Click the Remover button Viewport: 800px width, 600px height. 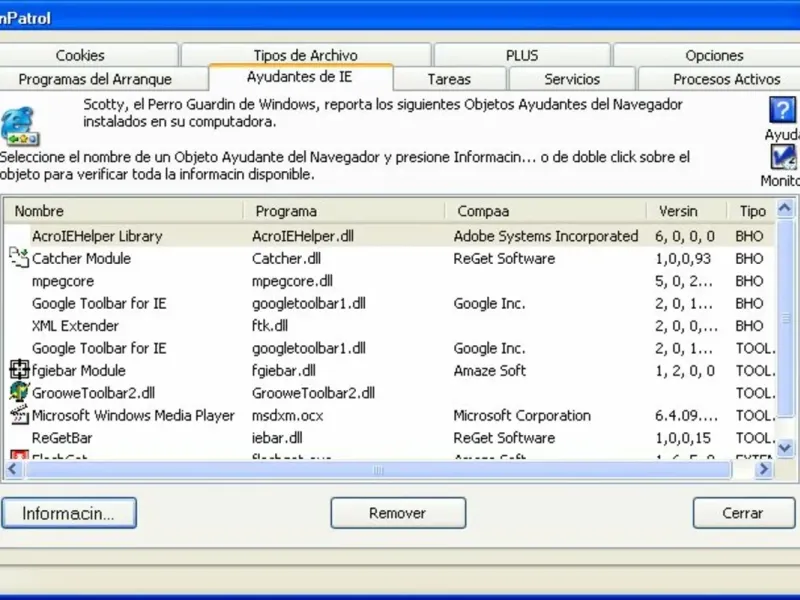tap(398, 513)
